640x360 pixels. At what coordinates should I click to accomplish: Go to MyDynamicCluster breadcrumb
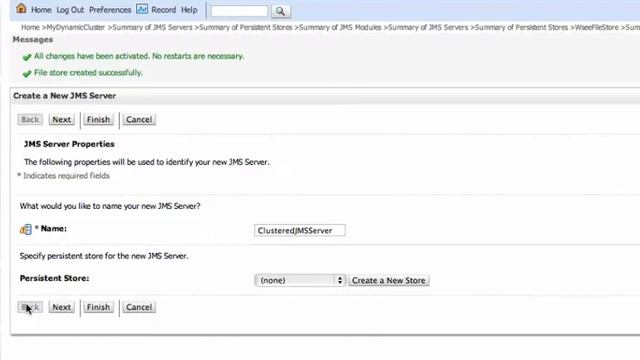pyautogui.click(x=76, y=27)
